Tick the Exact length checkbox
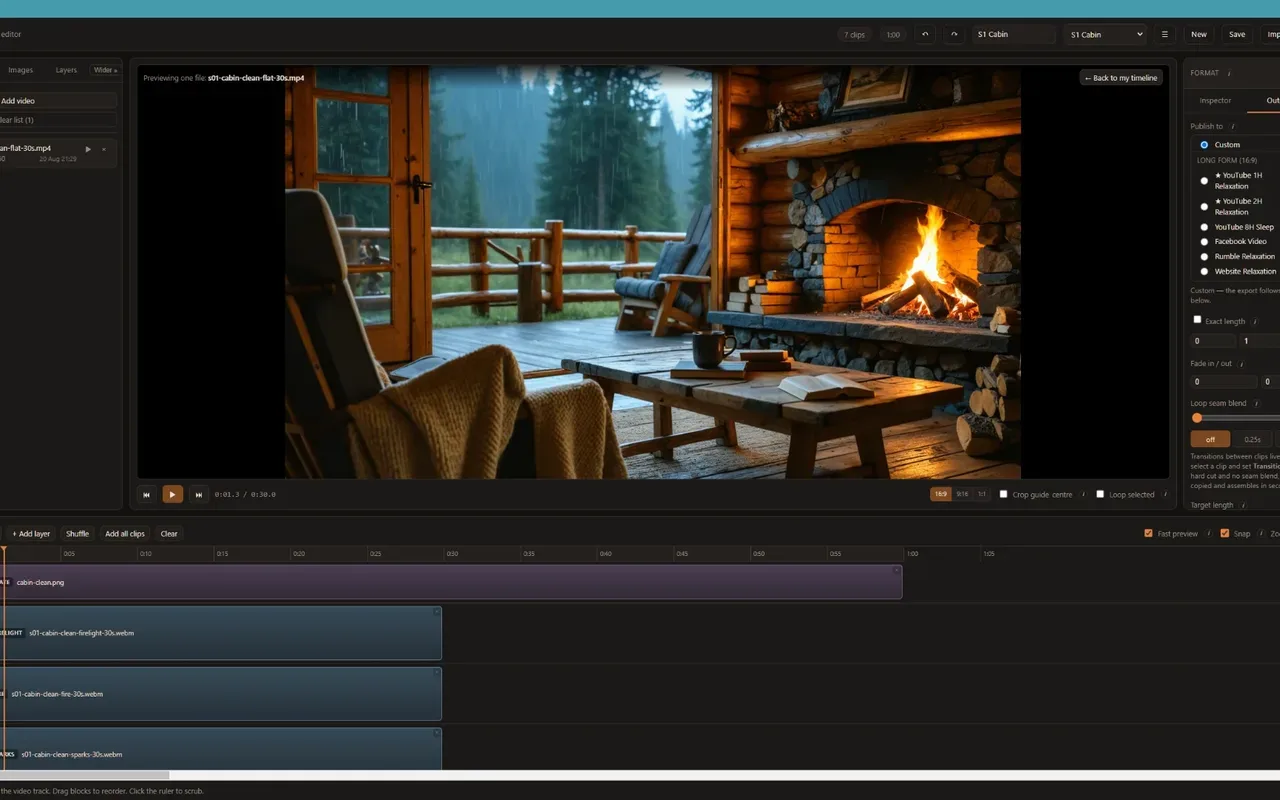The height and width of the screenshot is (800, 1280). click(1197, 320)
